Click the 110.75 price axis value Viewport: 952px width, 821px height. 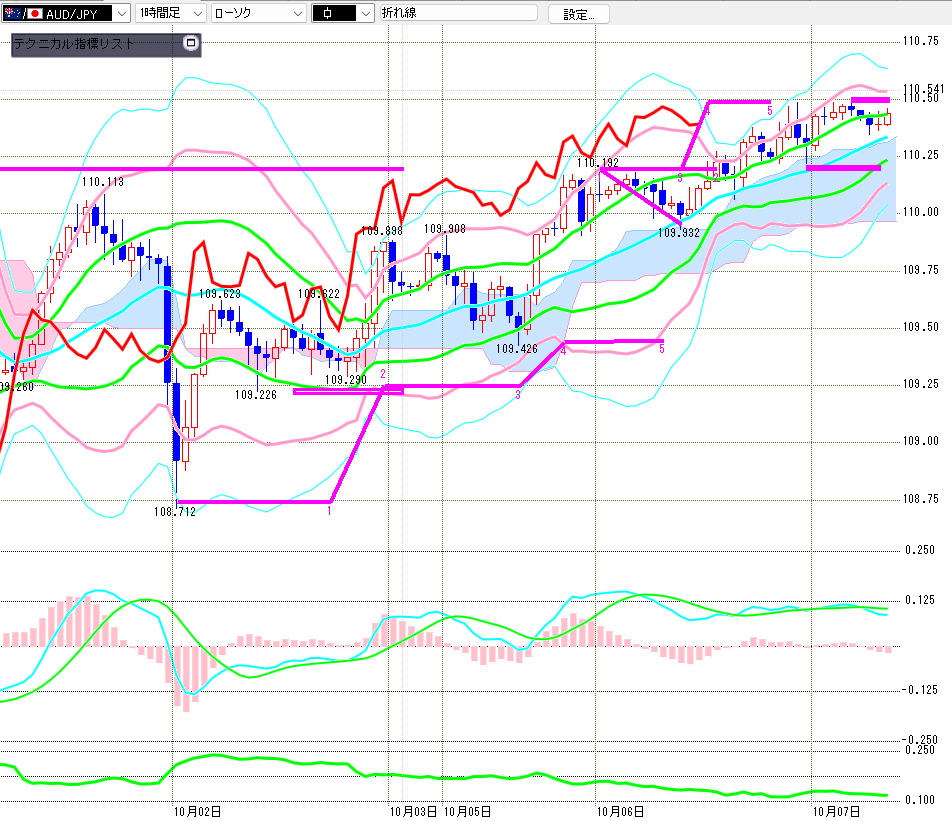tap(920, 41)
